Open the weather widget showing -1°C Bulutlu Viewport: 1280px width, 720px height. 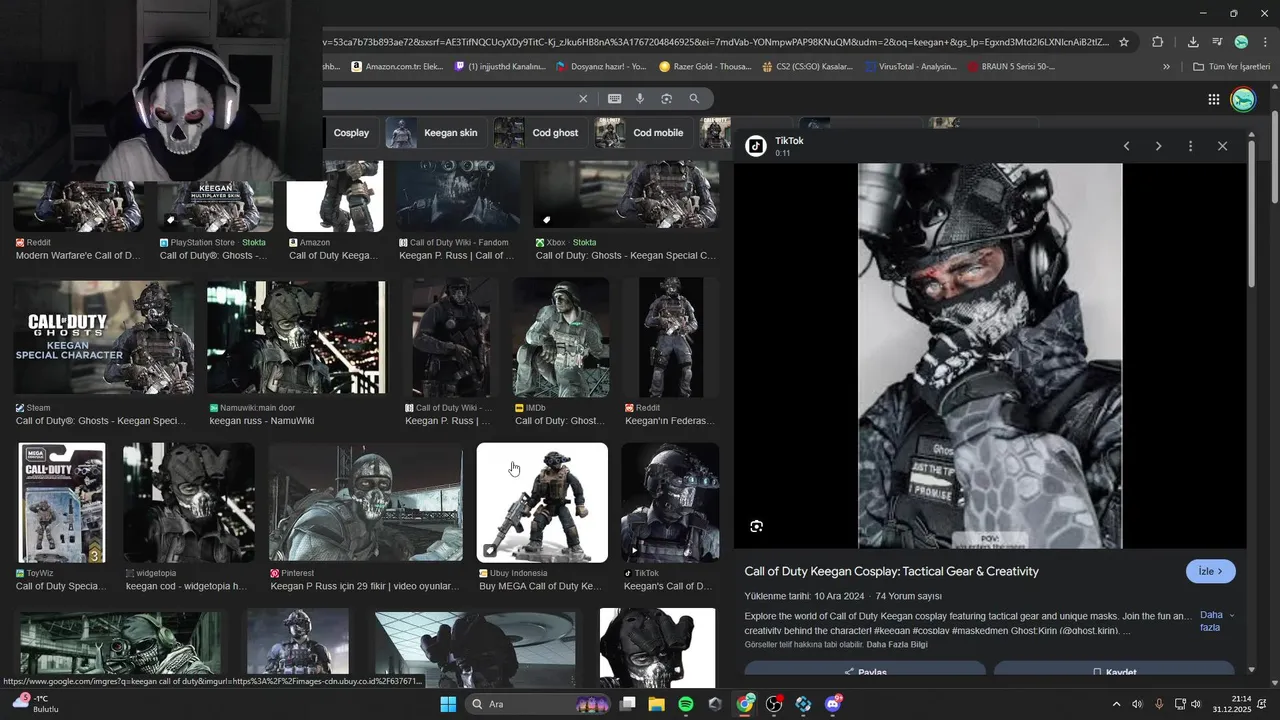coord(36,704)
